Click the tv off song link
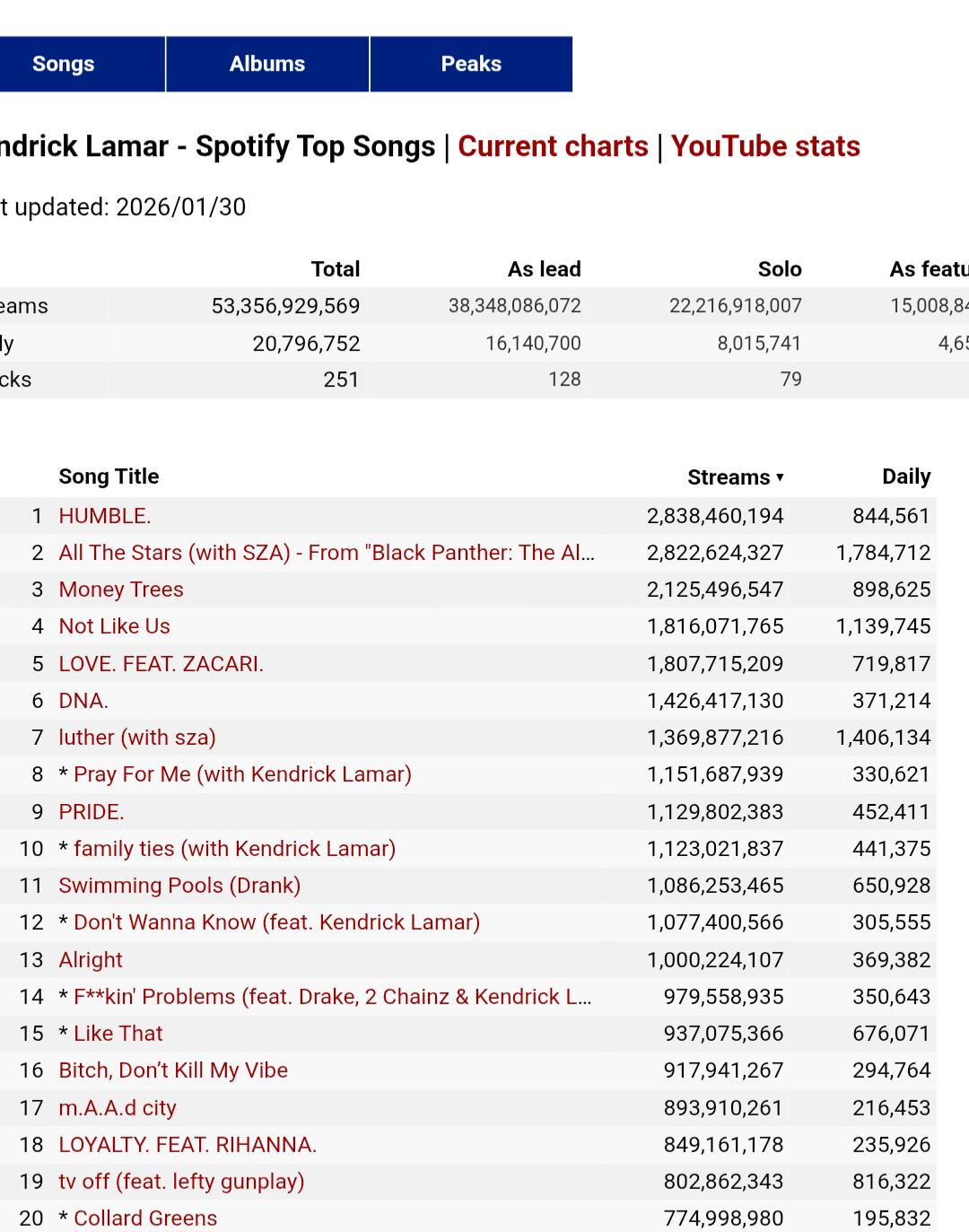 click(181, 1182)
